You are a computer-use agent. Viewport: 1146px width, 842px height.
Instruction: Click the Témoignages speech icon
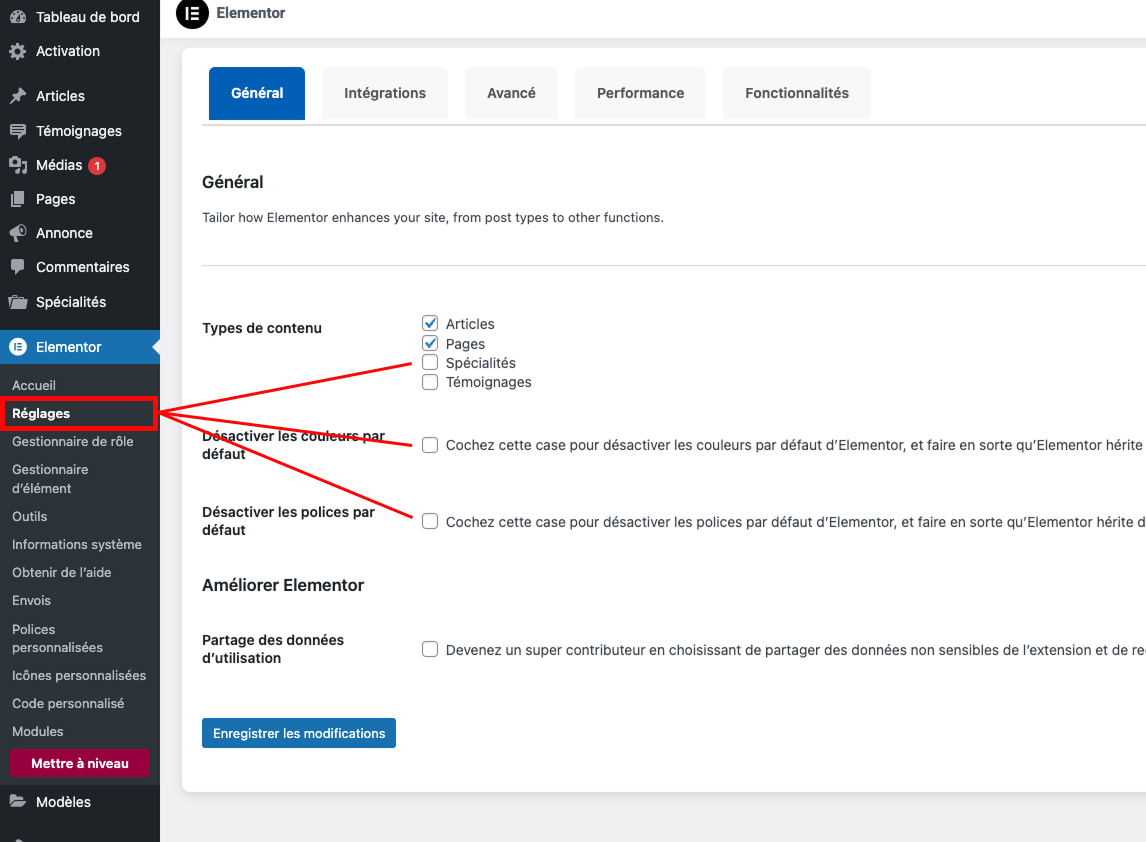click(x=18, y=131)
